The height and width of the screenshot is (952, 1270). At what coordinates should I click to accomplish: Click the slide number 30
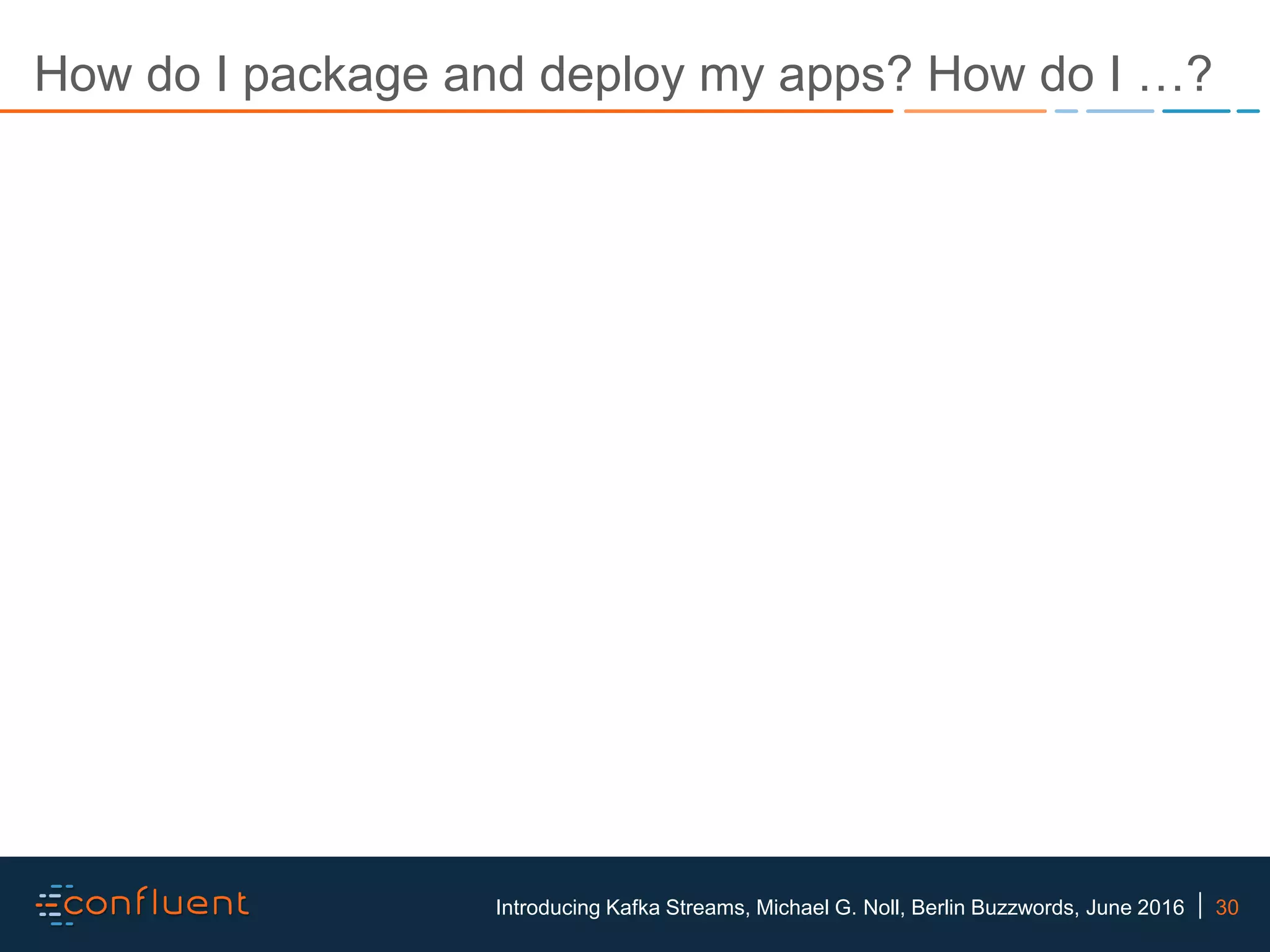(1227, 907)
